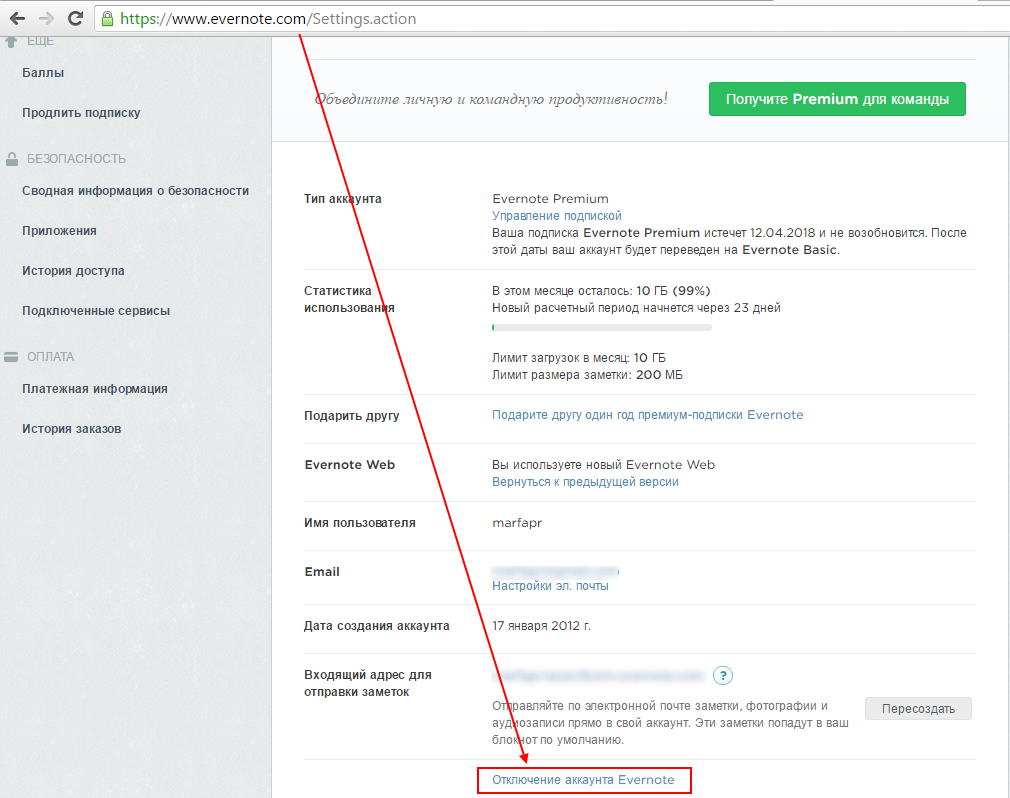This screenshot has width=1010, height=798.
Task: Click the browser back arrow
Action: [x=17, y=19]
